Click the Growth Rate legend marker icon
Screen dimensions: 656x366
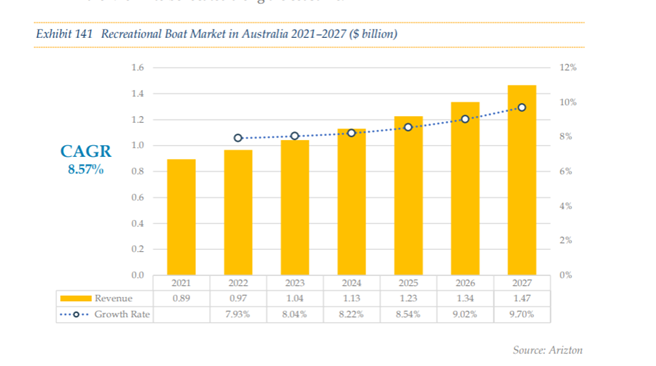(x=75, y=315)
